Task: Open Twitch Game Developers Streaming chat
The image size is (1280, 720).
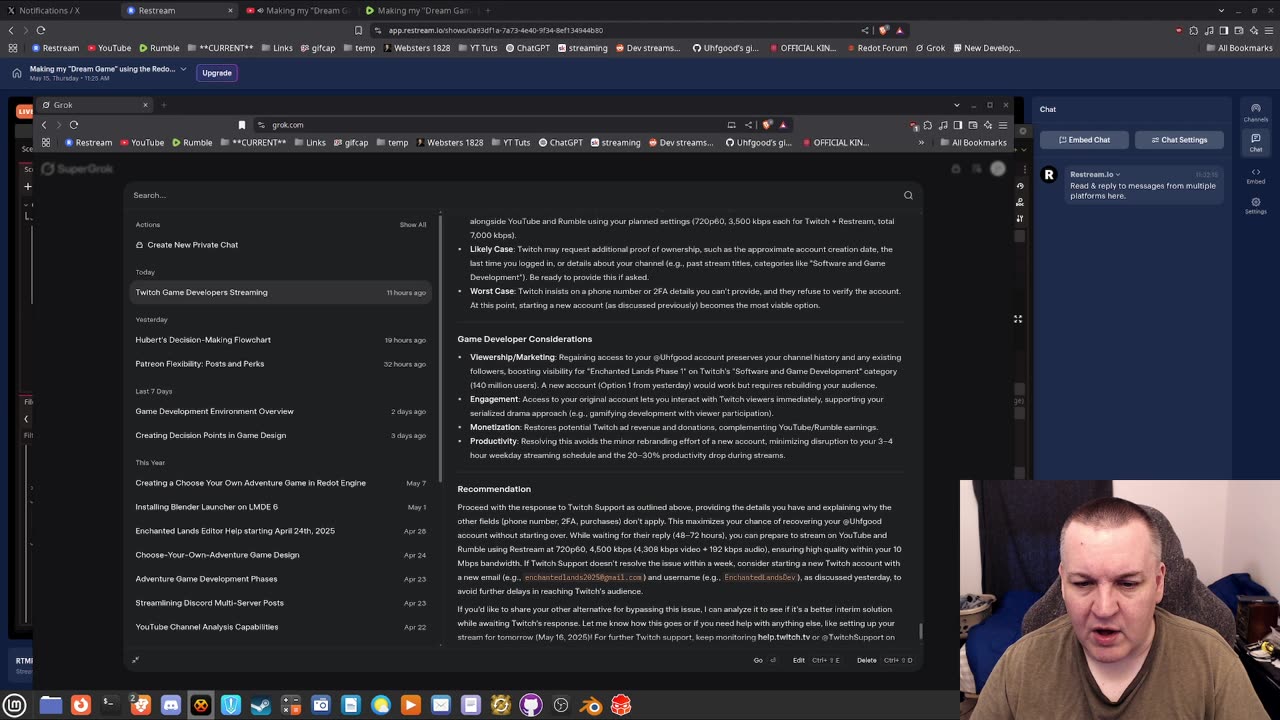Action: tap(281, 292)
